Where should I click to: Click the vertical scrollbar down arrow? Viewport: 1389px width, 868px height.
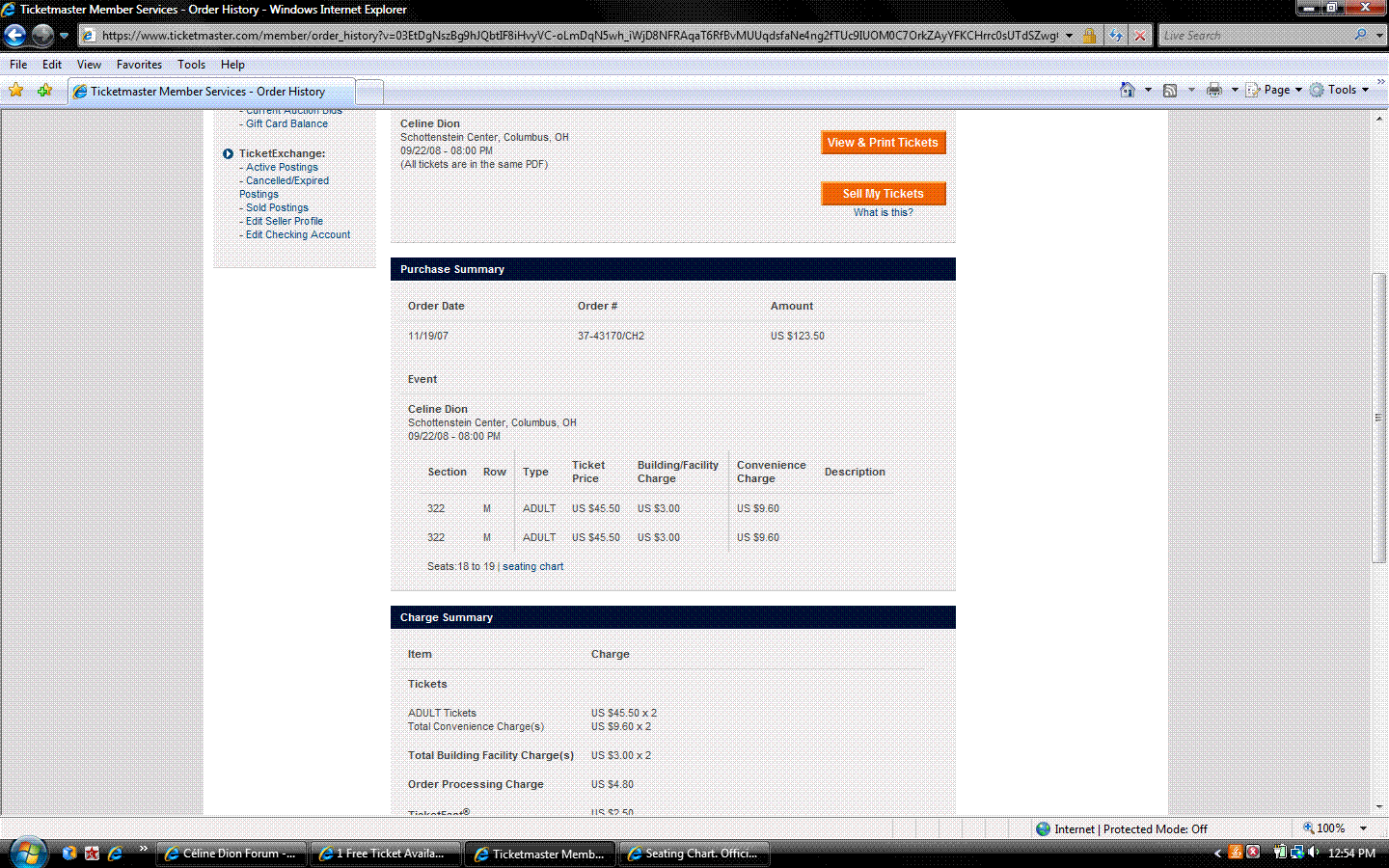1380,806
